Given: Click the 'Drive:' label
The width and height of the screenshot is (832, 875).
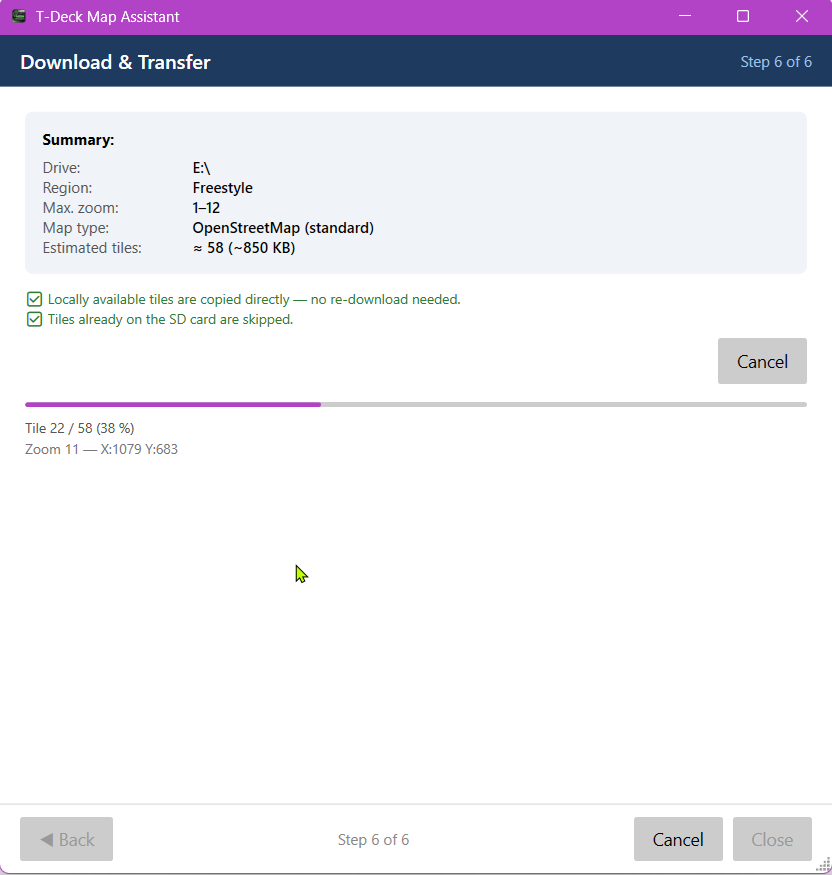Looking at the screenshot, I should pyautogui.click(x=61, y=168).
